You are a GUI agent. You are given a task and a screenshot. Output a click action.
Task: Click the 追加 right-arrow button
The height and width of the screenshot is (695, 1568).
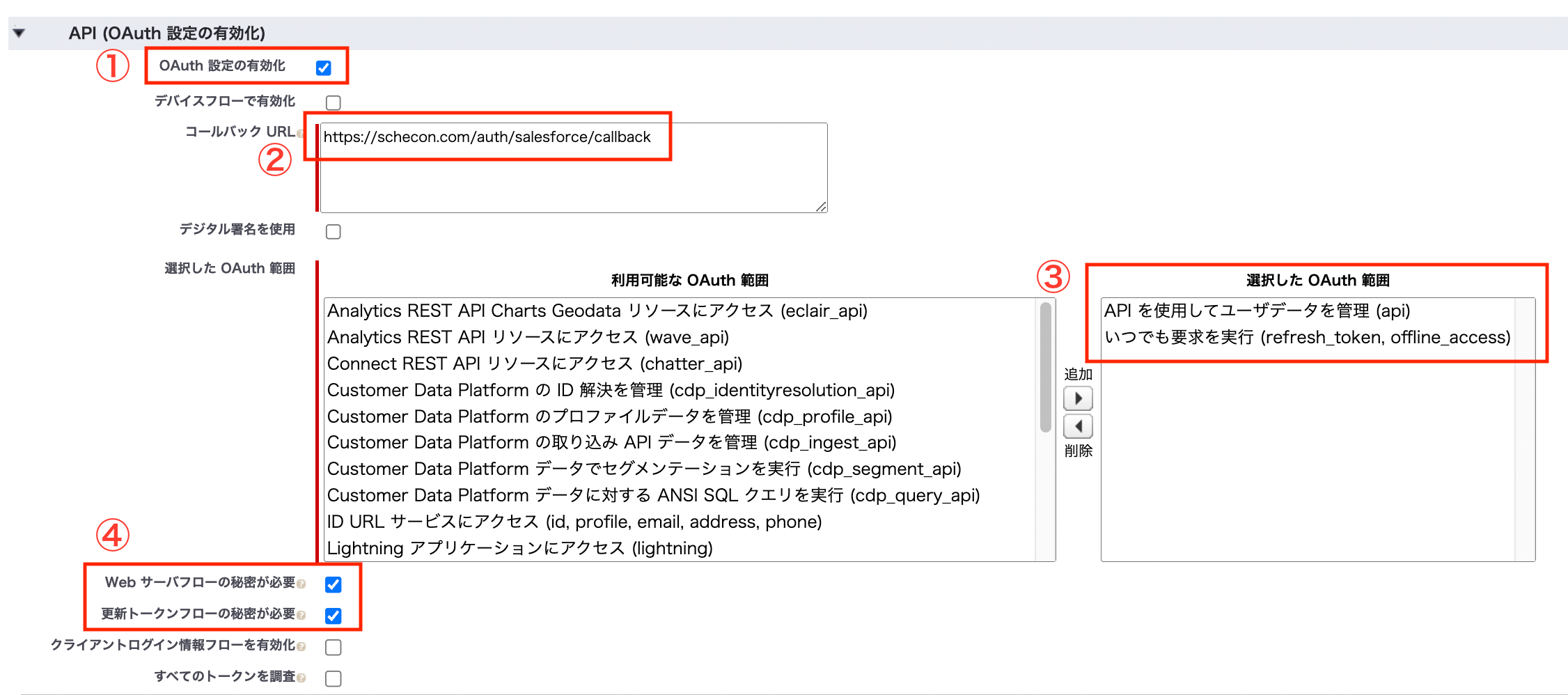coord(1078,398)
